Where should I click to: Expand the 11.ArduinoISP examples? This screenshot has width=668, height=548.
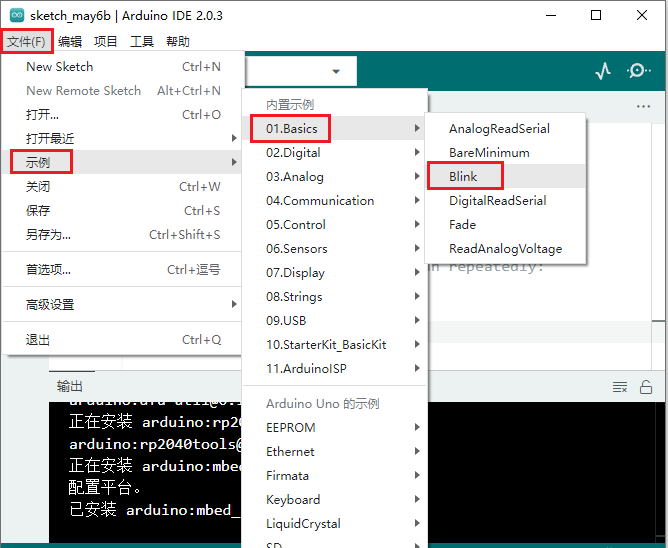(x=334, y=369)
